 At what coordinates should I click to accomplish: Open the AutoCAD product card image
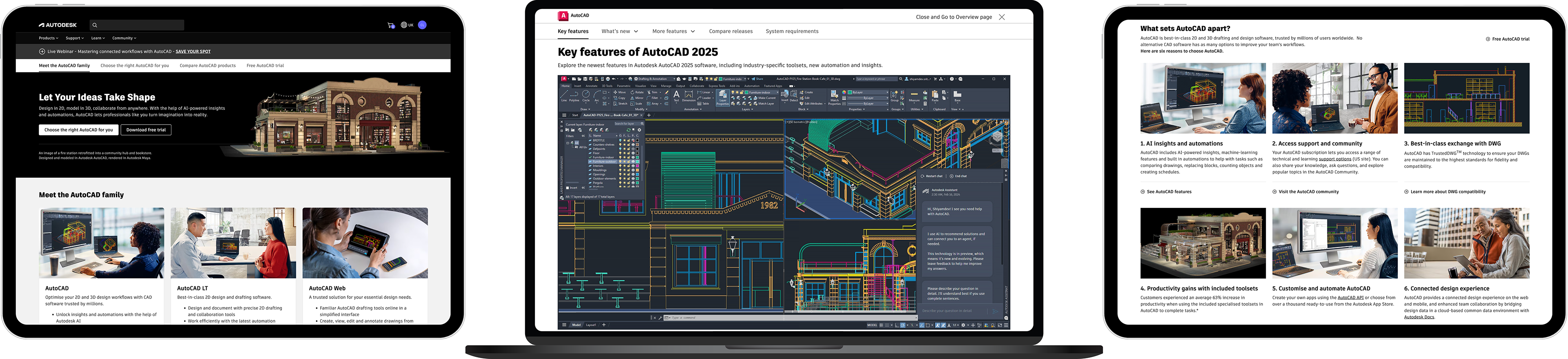click(x=102, y=243)
